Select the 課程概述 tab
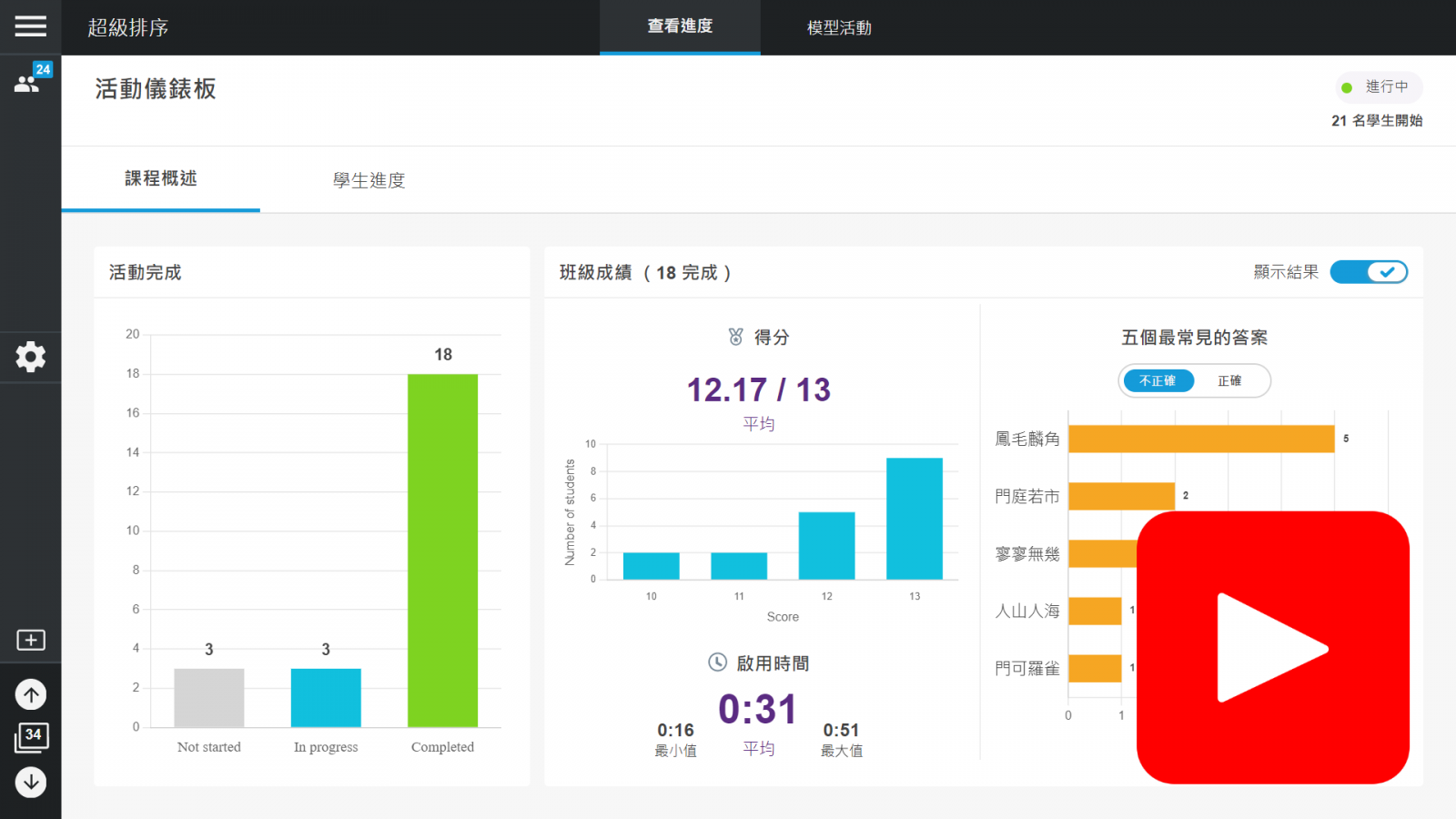The width and height of the screenshot is (1456, 819). coord(161,178)
